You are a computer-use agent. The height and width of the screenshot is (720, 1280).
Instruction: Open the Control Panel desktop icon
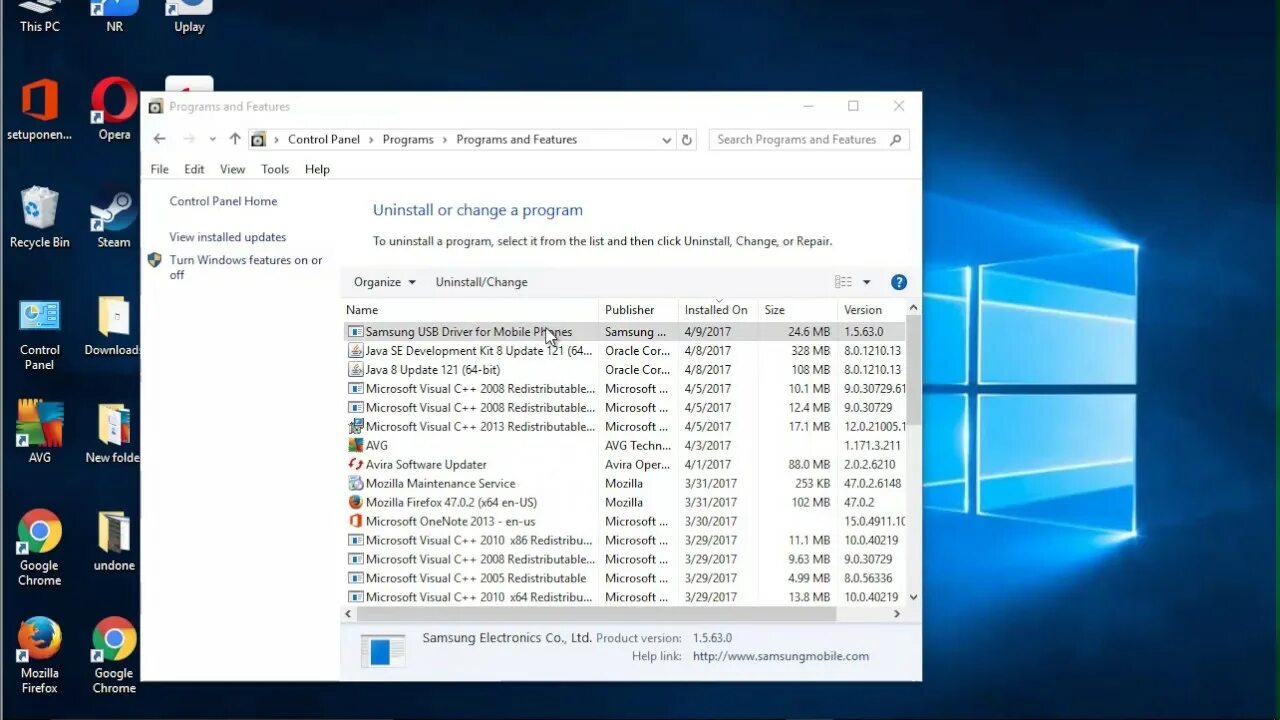[x=40, y=333]
